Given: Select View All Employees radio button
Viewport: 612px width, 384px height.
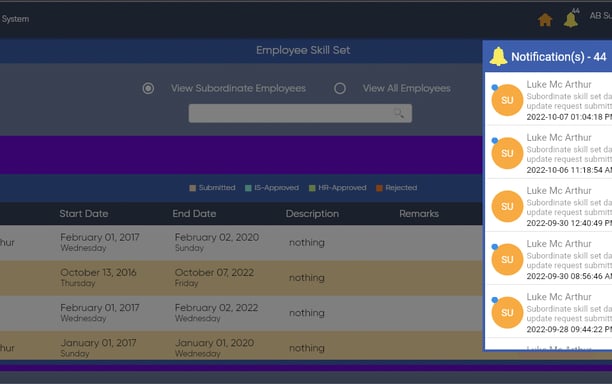Looking at the screenshot, I should click(340, 88).
